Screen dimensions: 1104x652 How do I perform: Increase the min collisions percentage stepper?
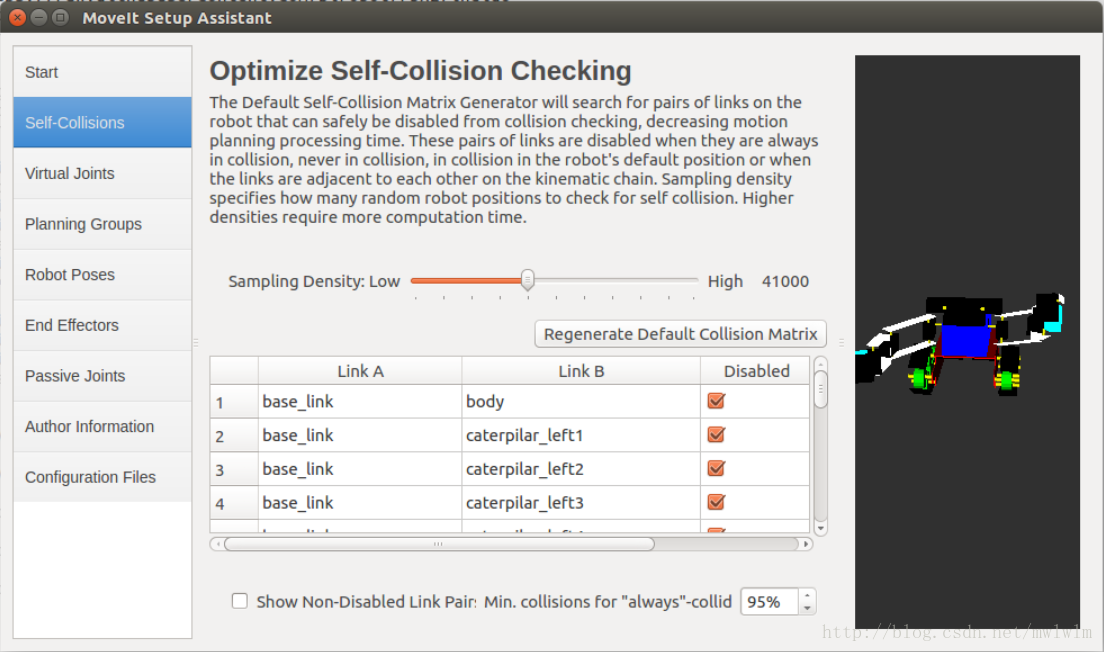click(807, 596)
